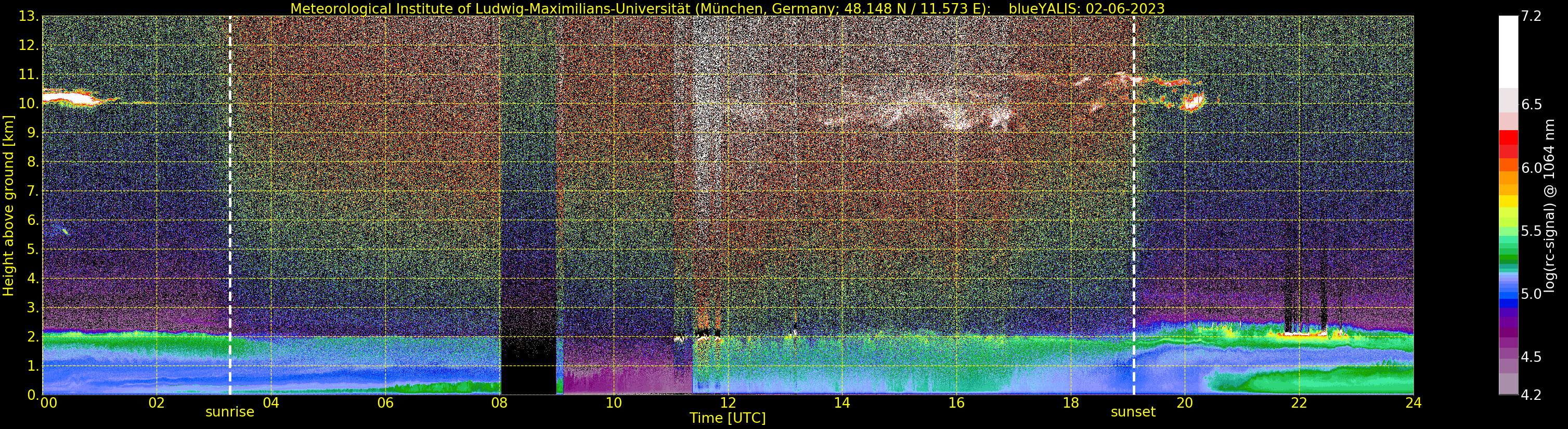Click the "log(rc-signal) @ 1064 nm" colorbar label
1568x429 pixels.
(x=1550, y=206)
